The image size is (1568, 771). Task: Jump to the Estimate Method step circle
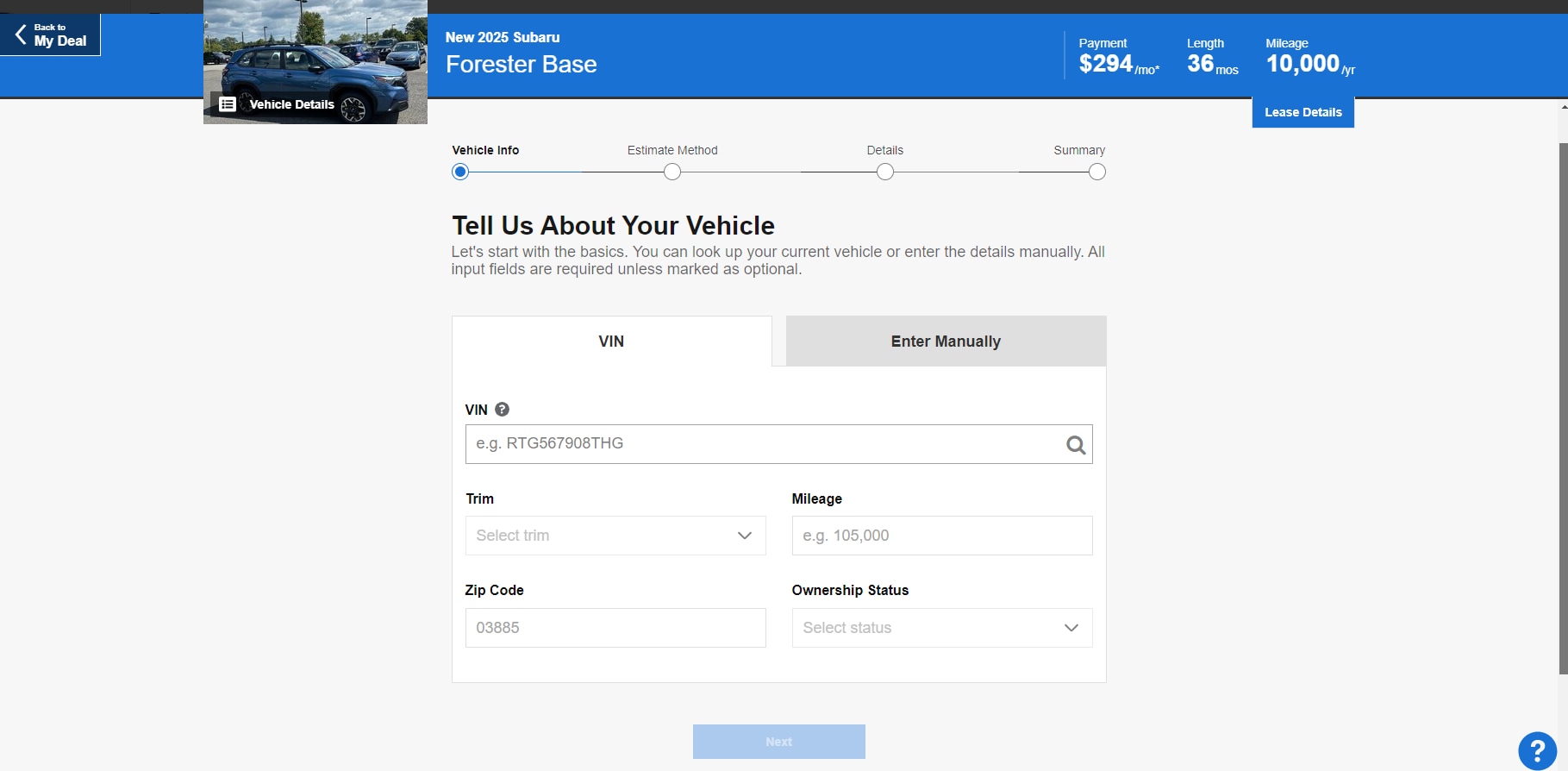tap(672, 172)
